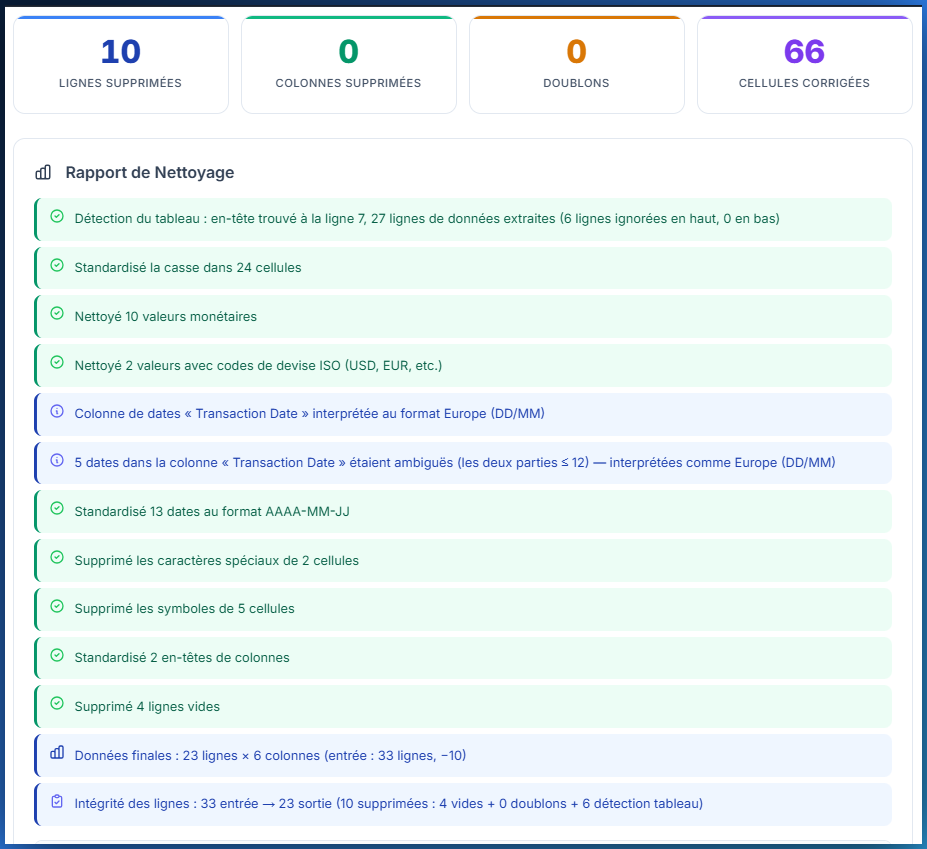Viewport: 927px width, 849px height.
Task: Click the clipboard icon on "Intégrité des lignes" row
Action: [57, 804]
